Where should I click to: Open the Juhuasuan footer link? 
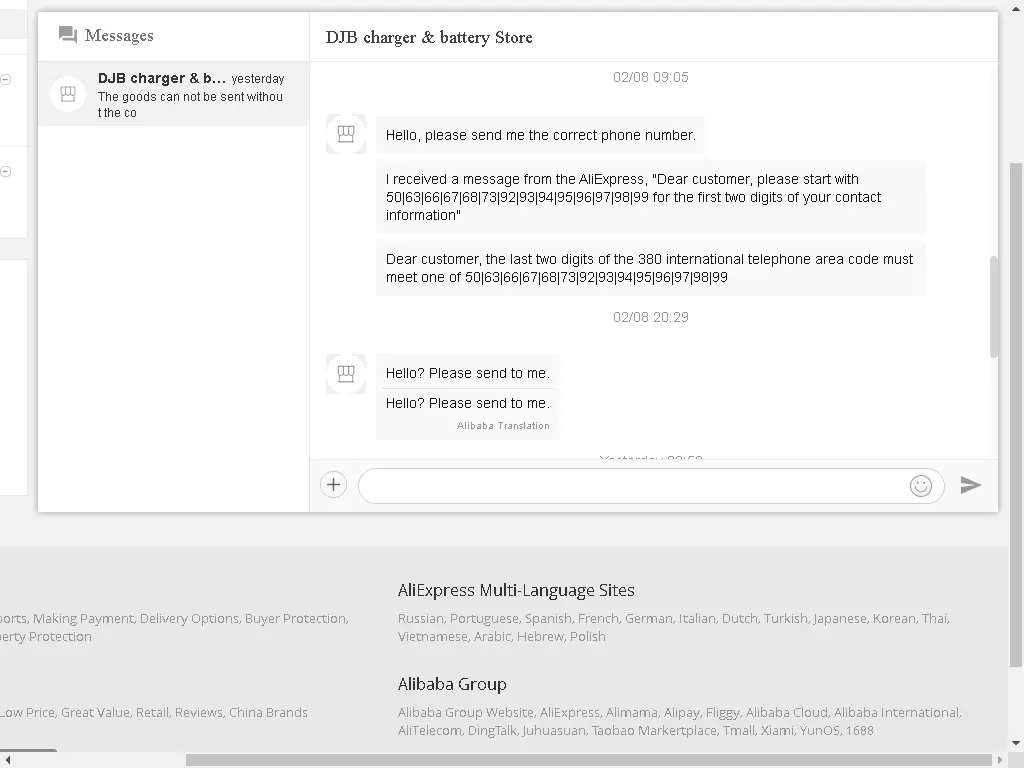click(x=553, y=731)
